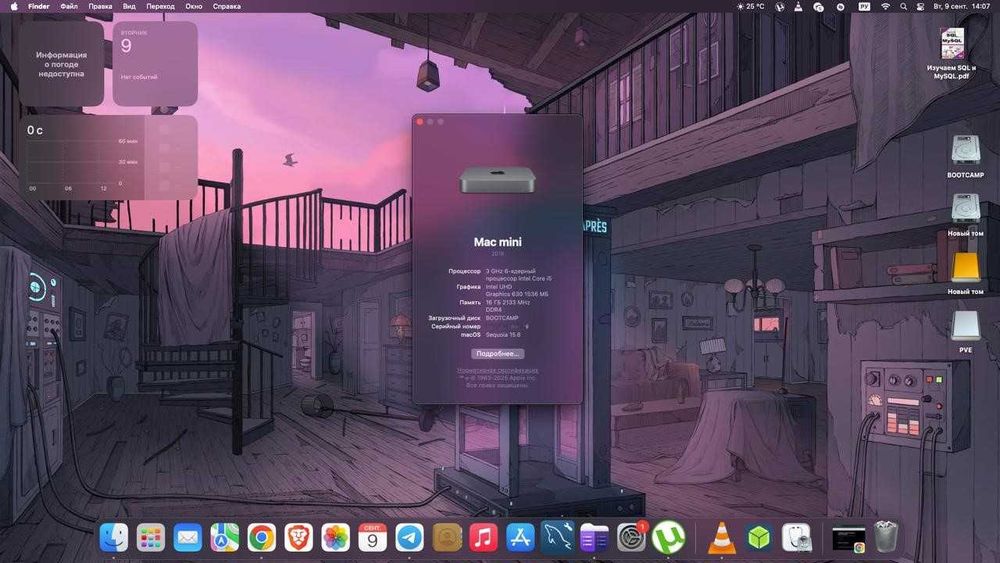The image size is (1000, 563).
Task: Open Finder from the Dock
Action: coord(114,537)
